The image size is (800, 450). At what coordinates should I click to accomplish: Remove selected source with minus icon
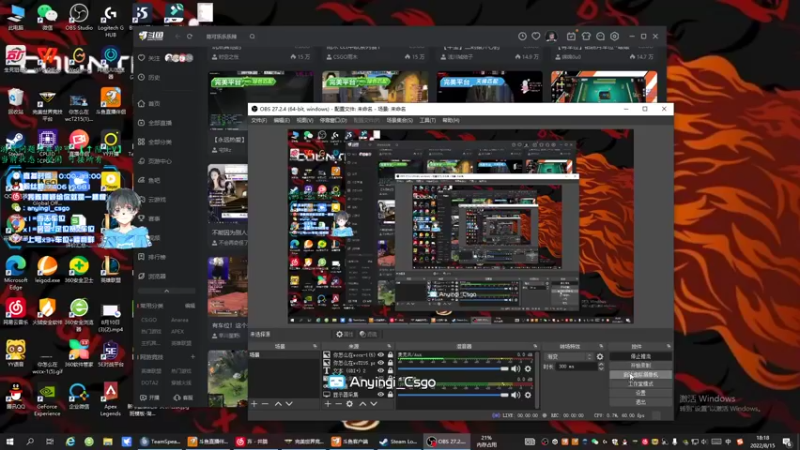[338, 404]
